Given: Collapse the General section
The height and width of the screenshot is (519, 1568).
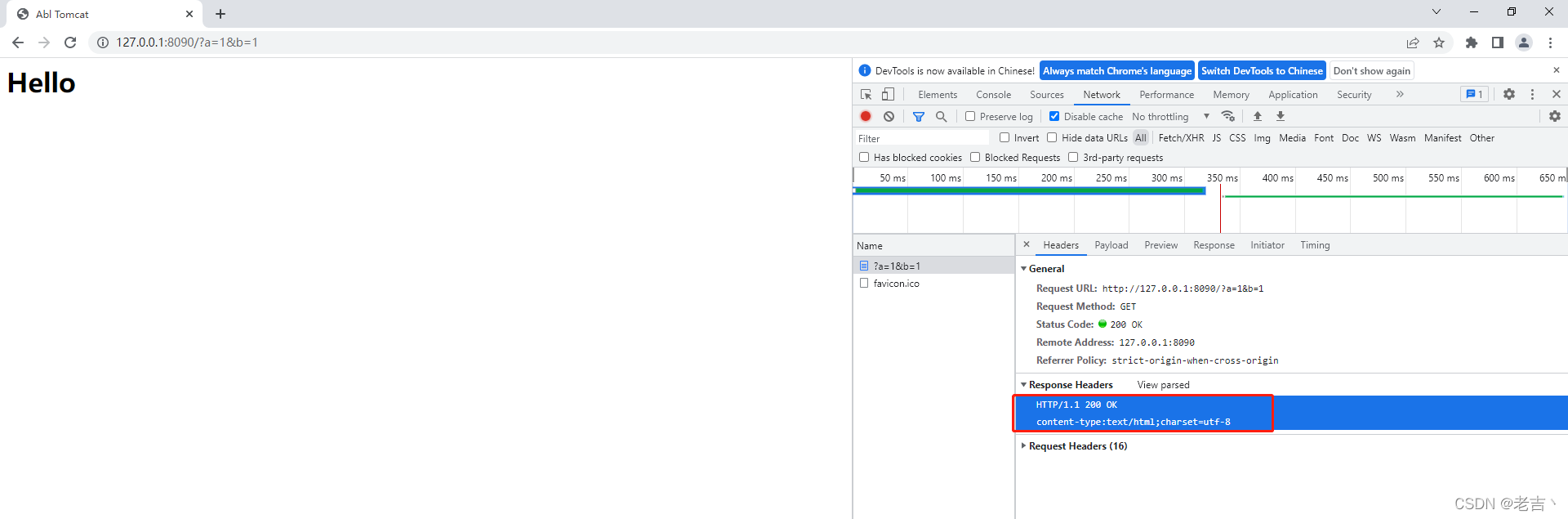Looking at the screenshot, I should tap(1024, 269).
